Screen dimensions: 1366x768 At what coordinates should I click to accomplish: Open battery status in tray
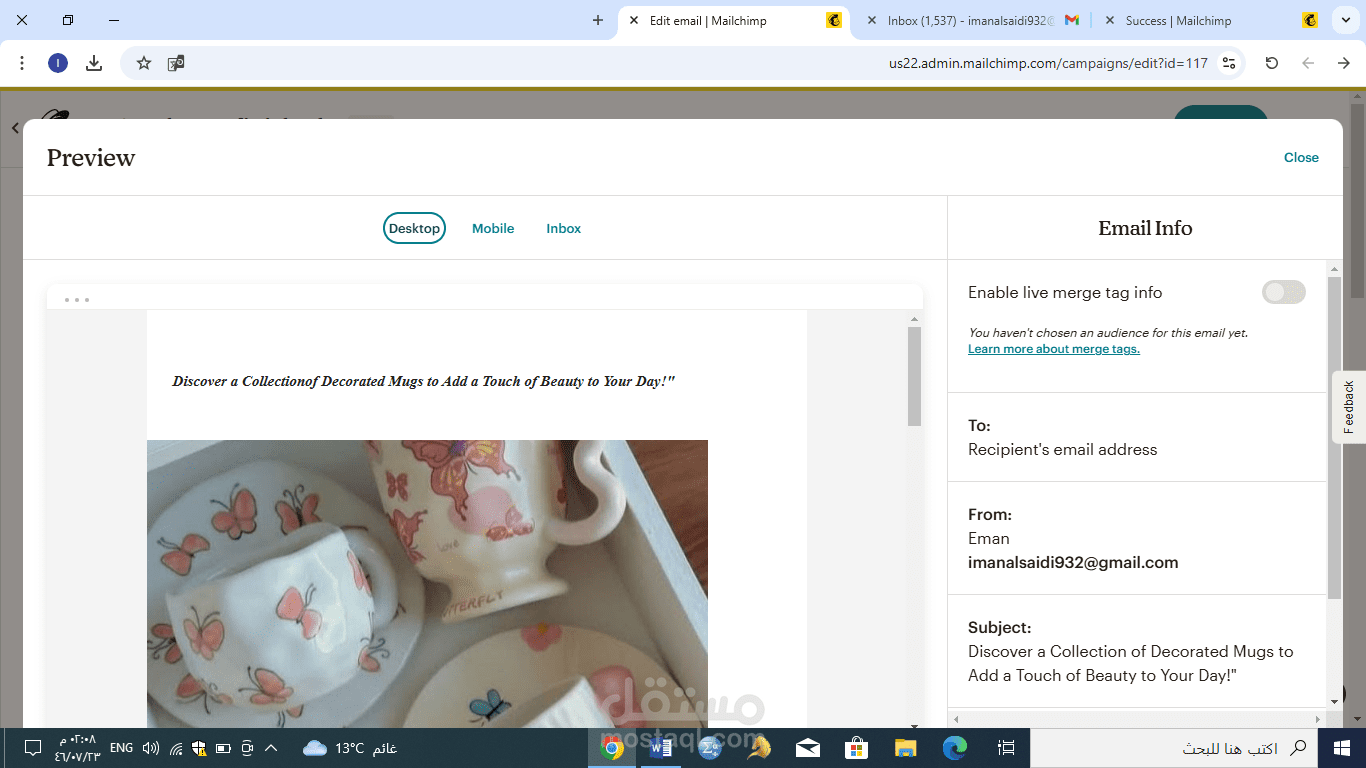coord(223,748)
